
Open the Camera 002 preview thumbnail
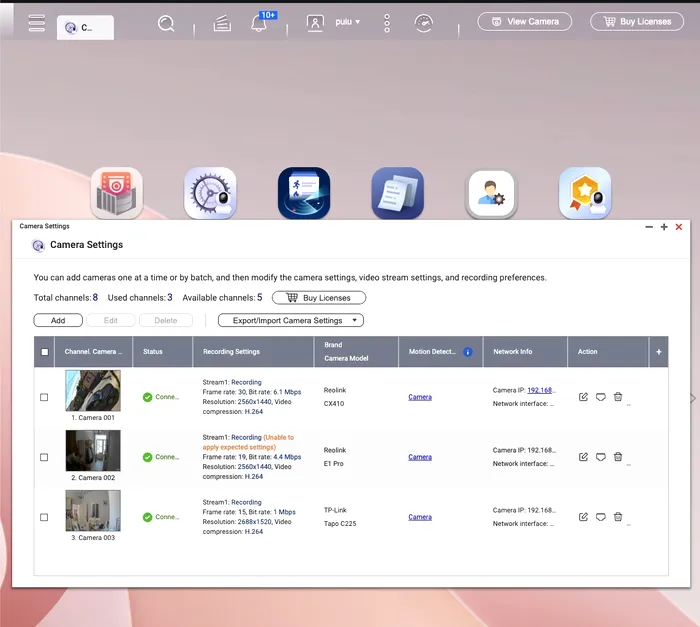click(x=93, y=451)
